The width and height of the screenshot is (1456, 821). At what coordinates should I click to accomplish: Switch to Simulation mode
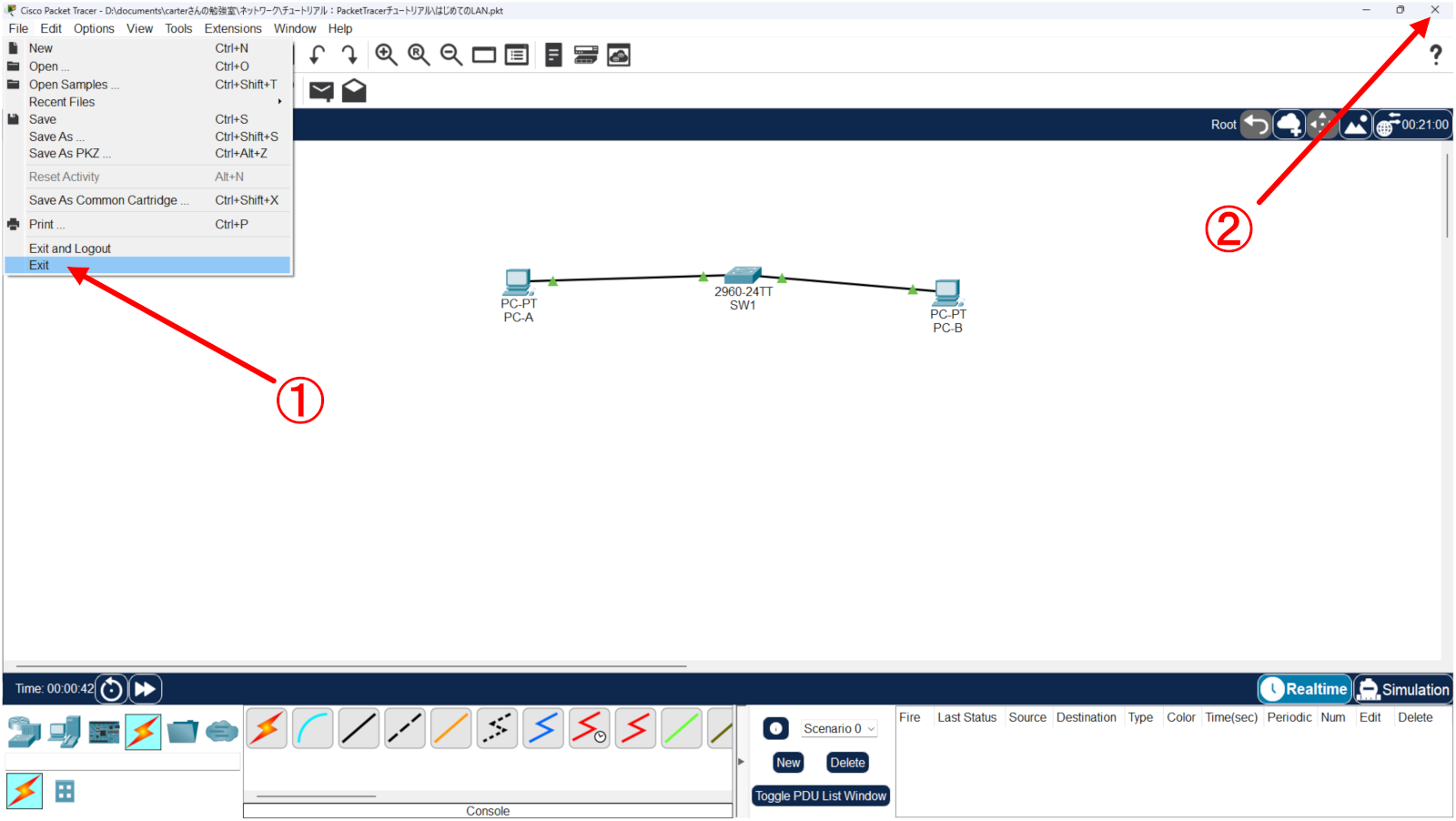1403,689
